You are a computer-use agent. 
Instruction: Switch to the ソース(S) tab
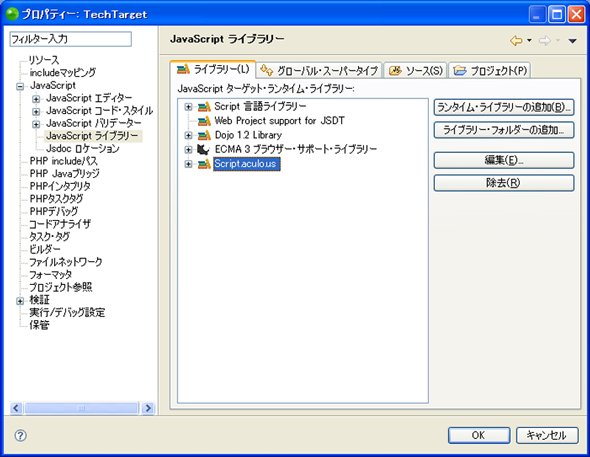(x=415, y=70)
